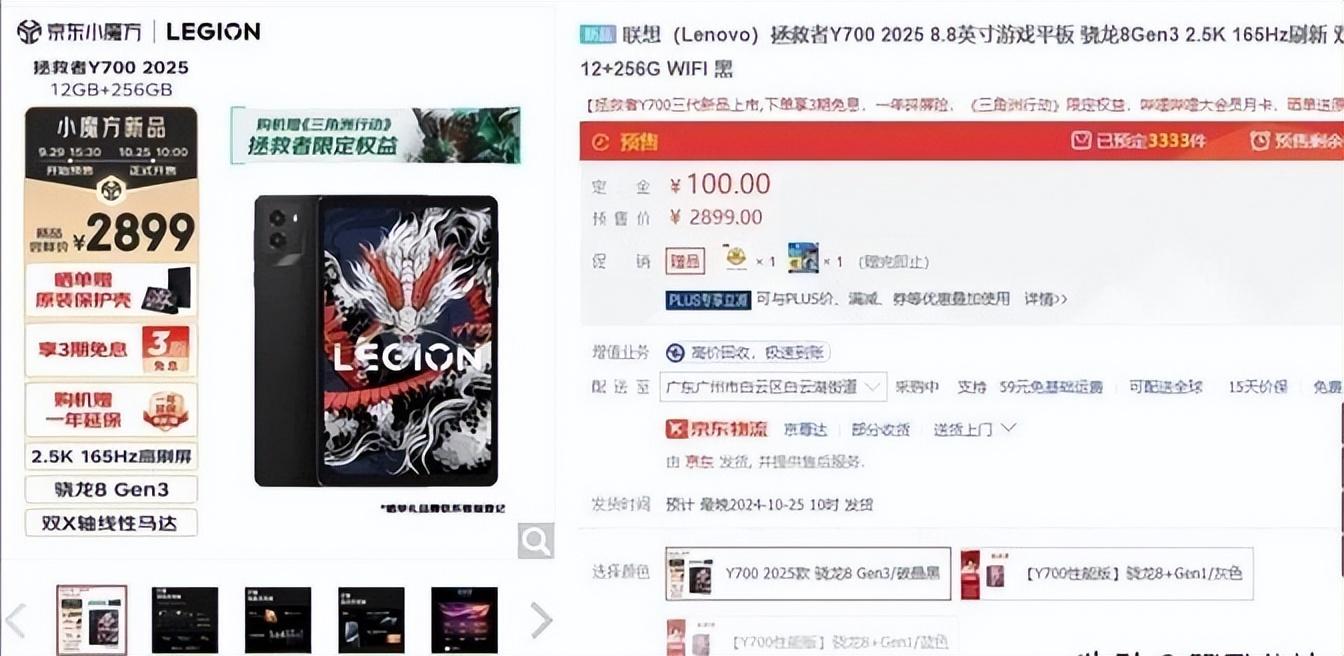
Task: Go to previous thumbnails with left arrow
Action: click(x=15, y=620)
